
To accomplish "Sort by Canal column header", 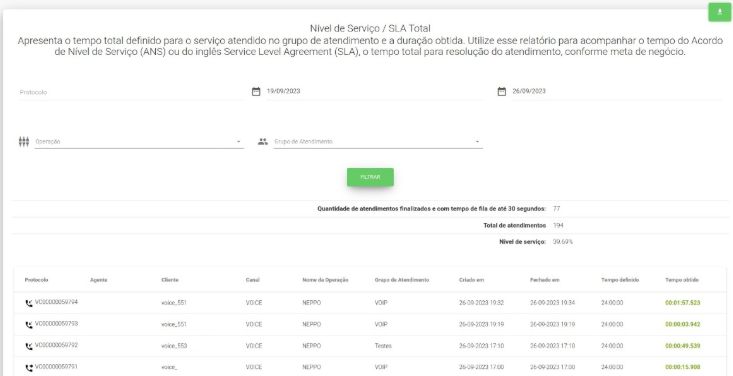I will pos(252,280).
